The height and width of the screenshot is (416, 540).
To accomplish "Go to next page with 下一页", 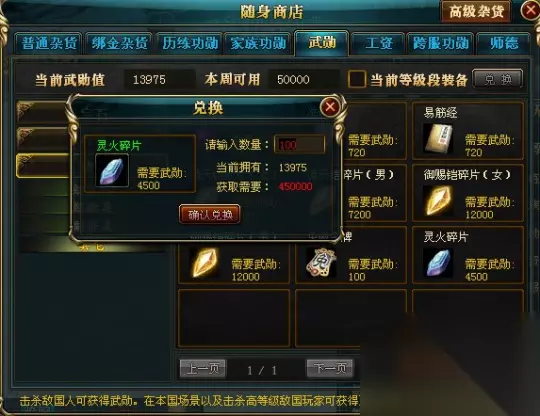I will (x=330, y=368).
